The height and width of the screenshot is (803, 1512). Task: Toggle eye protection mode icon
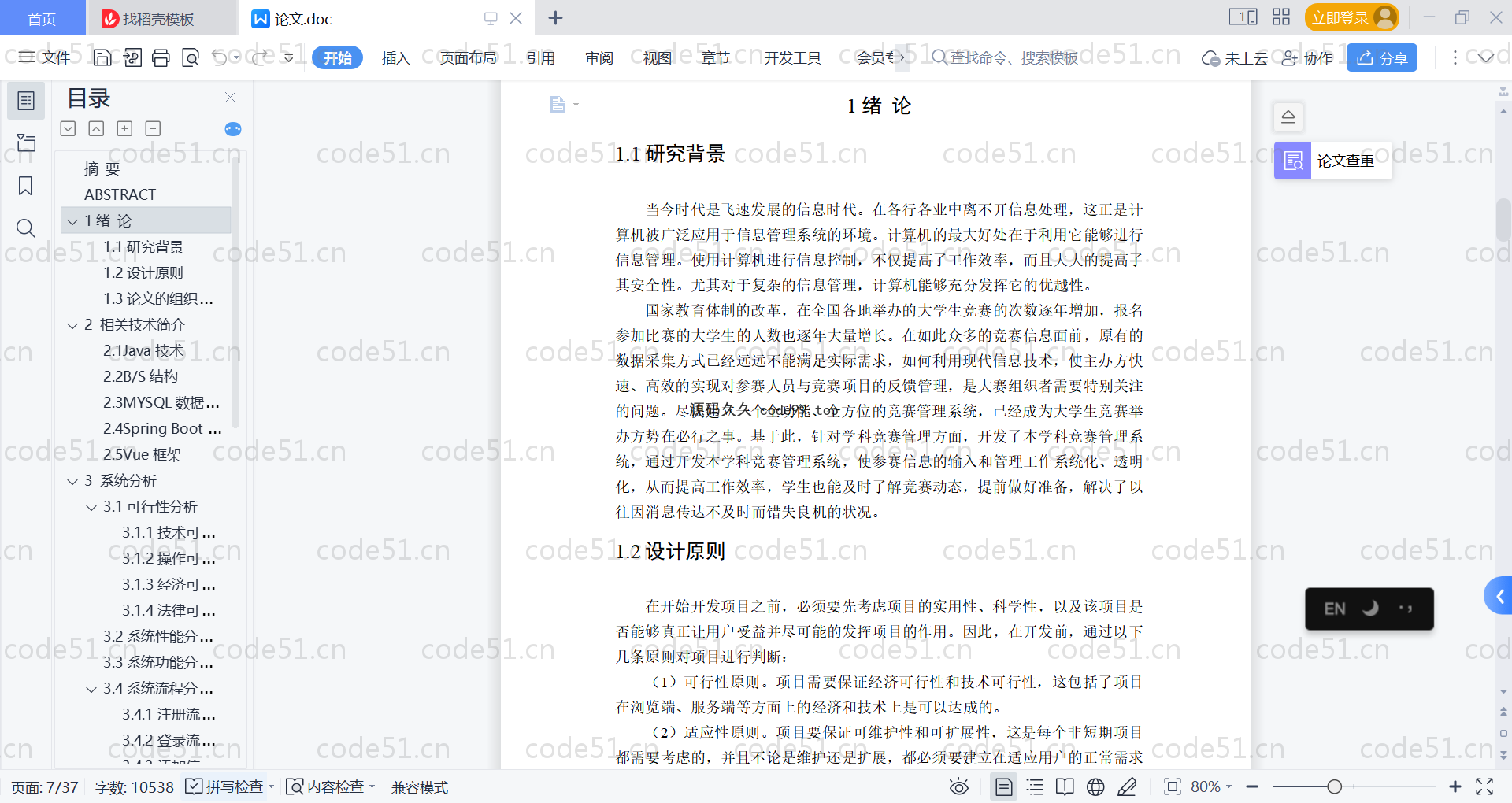click(x=958, y=786)
